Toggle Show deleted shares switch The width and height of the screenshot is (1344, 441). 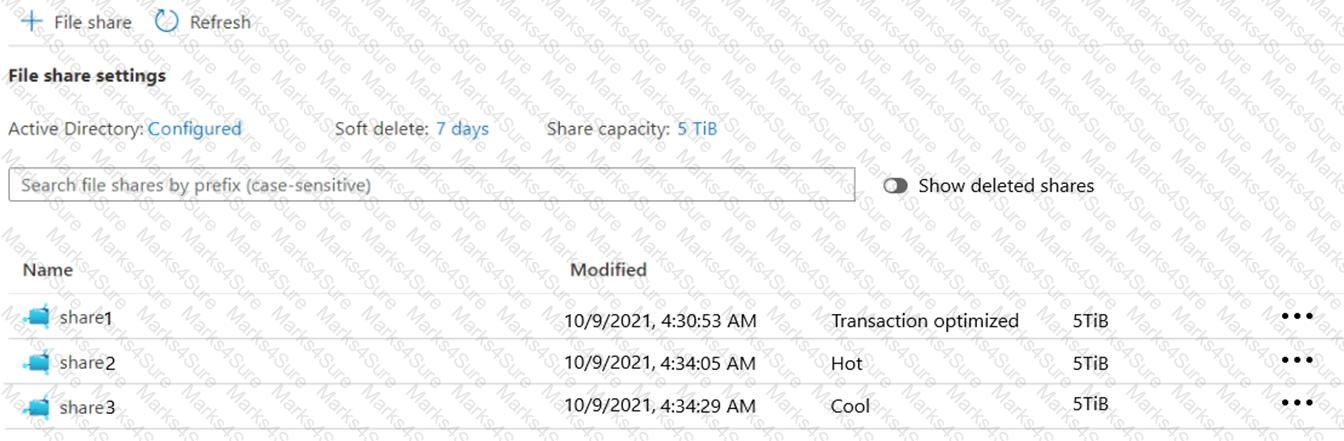click(895, 186)
